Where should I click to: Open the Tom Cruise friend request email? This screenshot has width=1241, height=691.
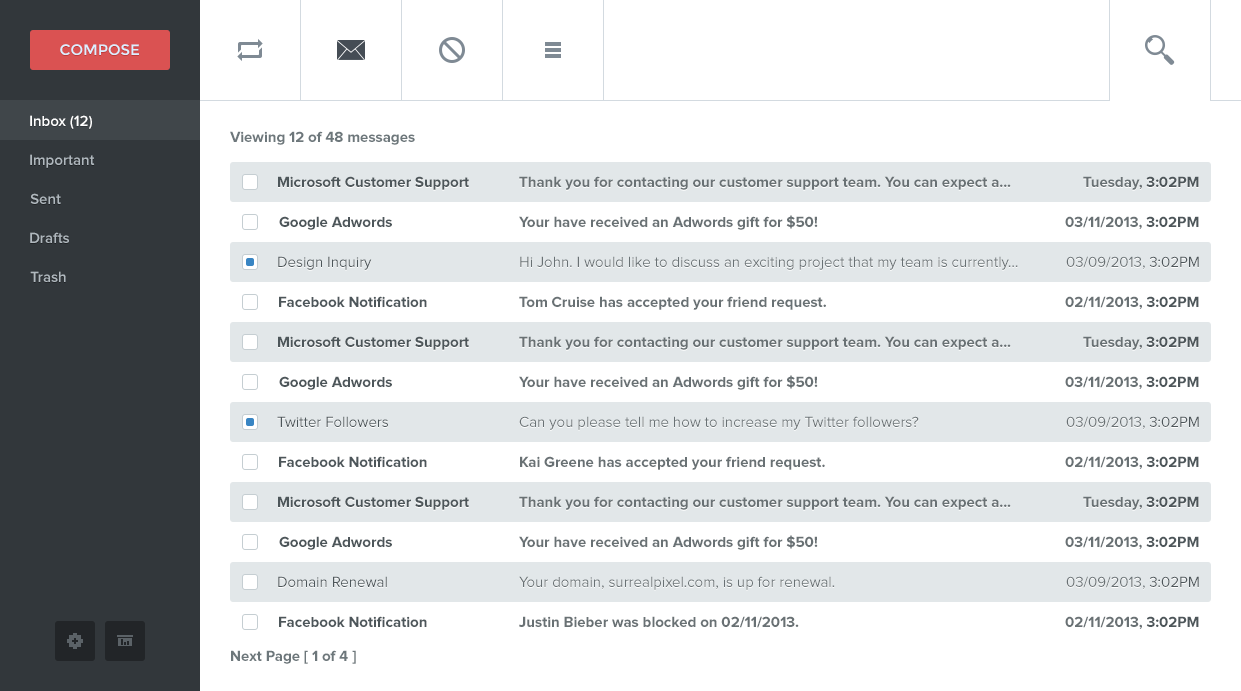672,302
